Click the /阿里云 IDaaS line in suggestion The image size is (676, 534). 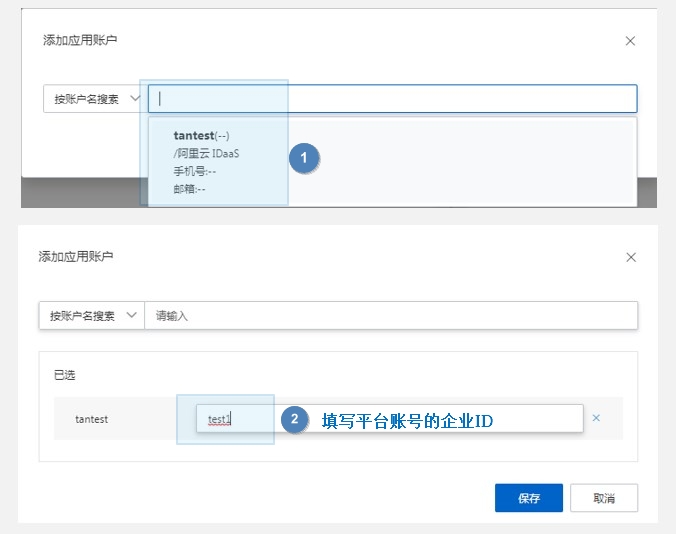click(206, 154)
